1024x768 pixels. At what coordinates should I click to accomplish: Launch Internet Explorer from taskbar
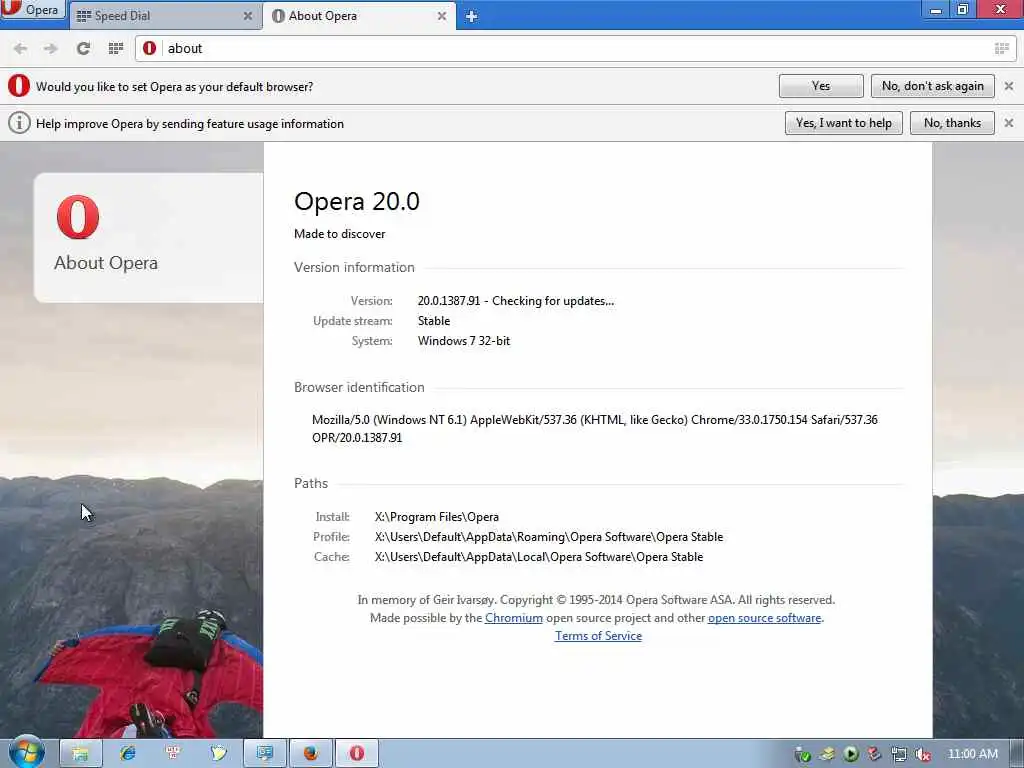click(x=127, y=754)
